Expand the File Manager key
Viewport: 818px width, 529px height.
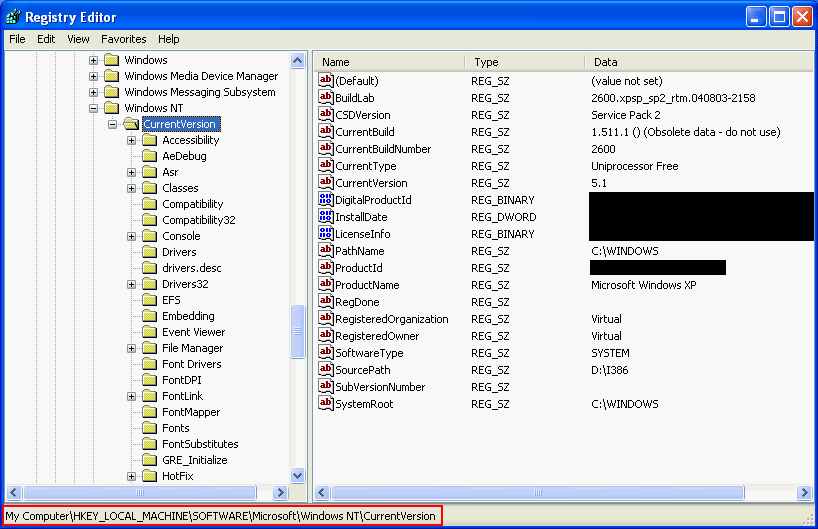(x=131, y=348)
